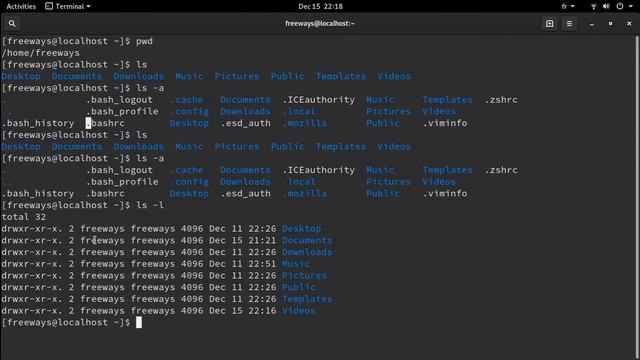The width and height of the screenshot is (640, 360).
Task: Open the clock showing Dec 15 22:18
Action: pos(320,6)
